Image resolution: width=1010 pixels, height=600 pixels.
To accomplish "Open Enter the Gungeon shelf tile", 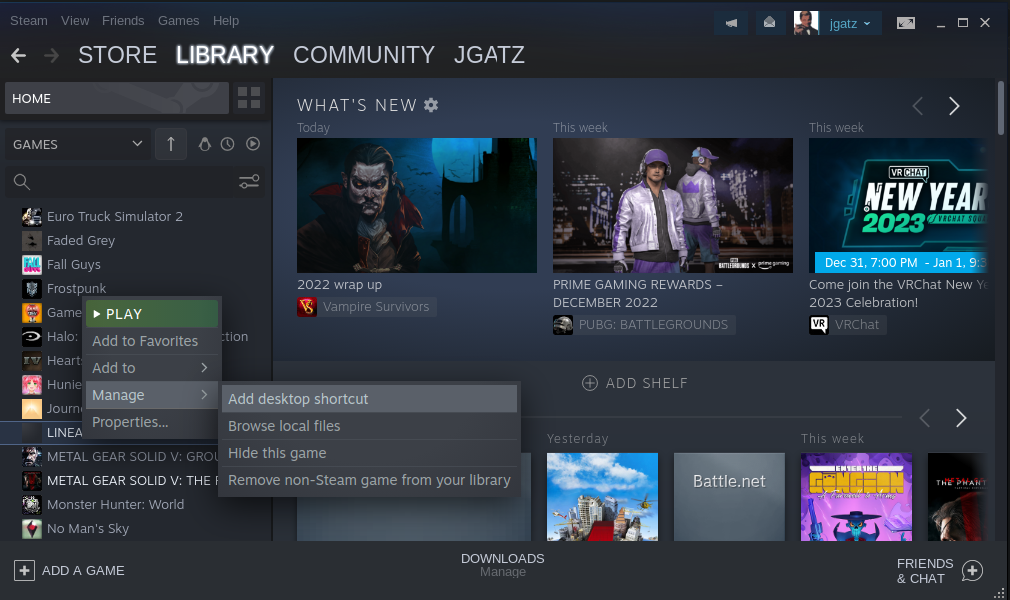I will [856, 496].
